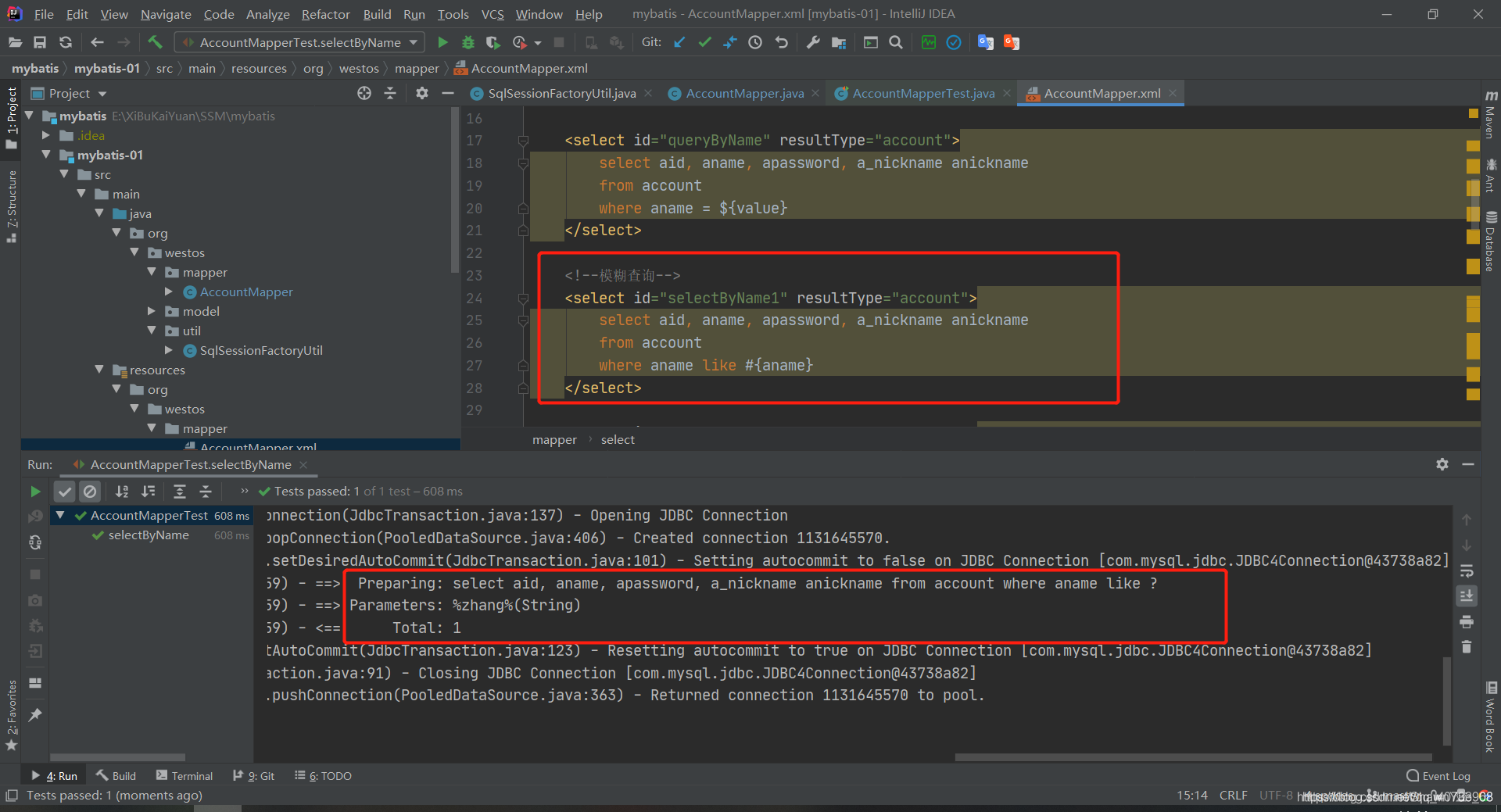
Task: Search everywhere with the magnifier icon
Action: click(896, 42)
